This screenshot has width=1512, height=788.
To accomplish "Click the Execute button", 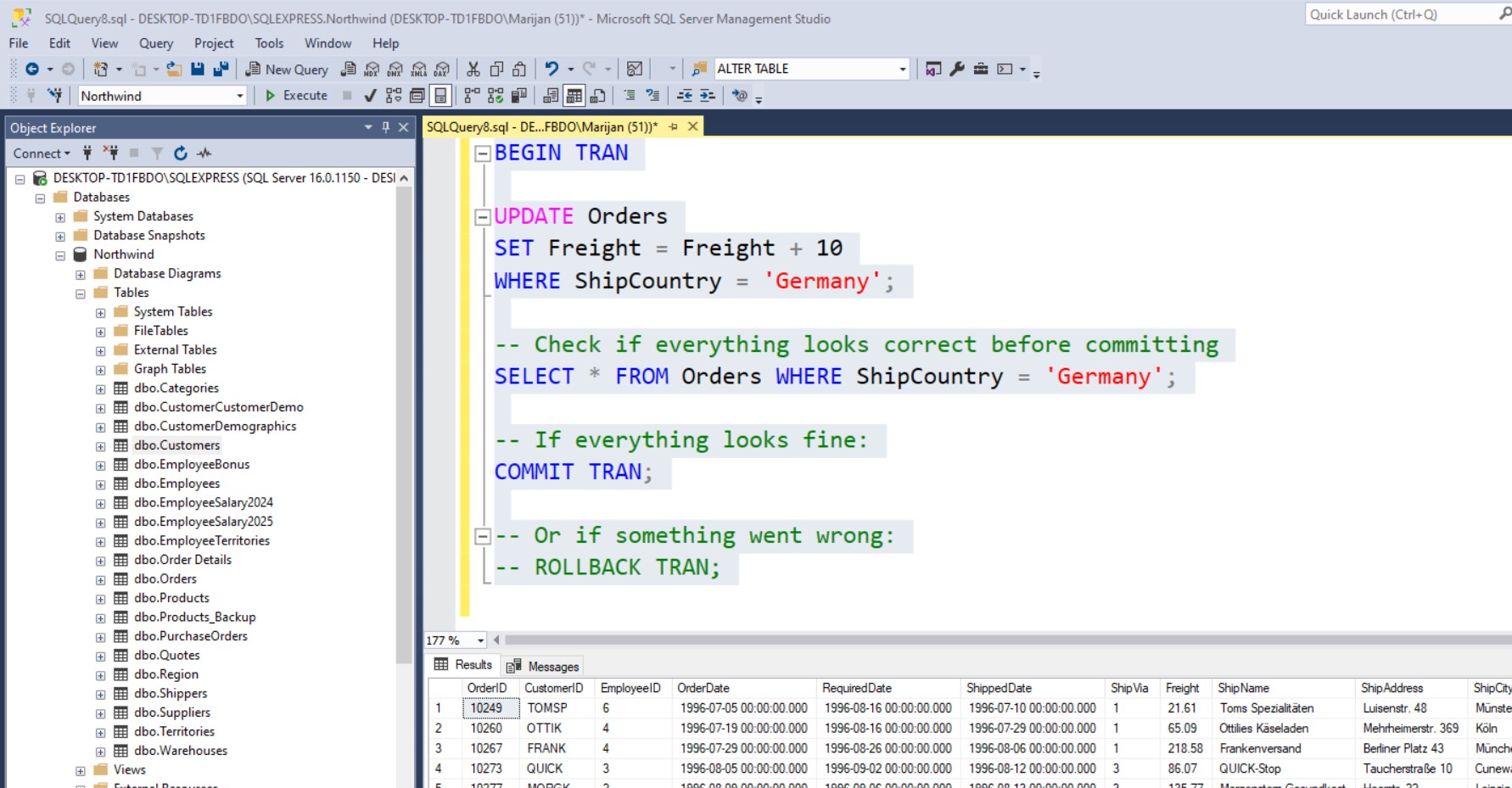I will click(x=296, y=96).
